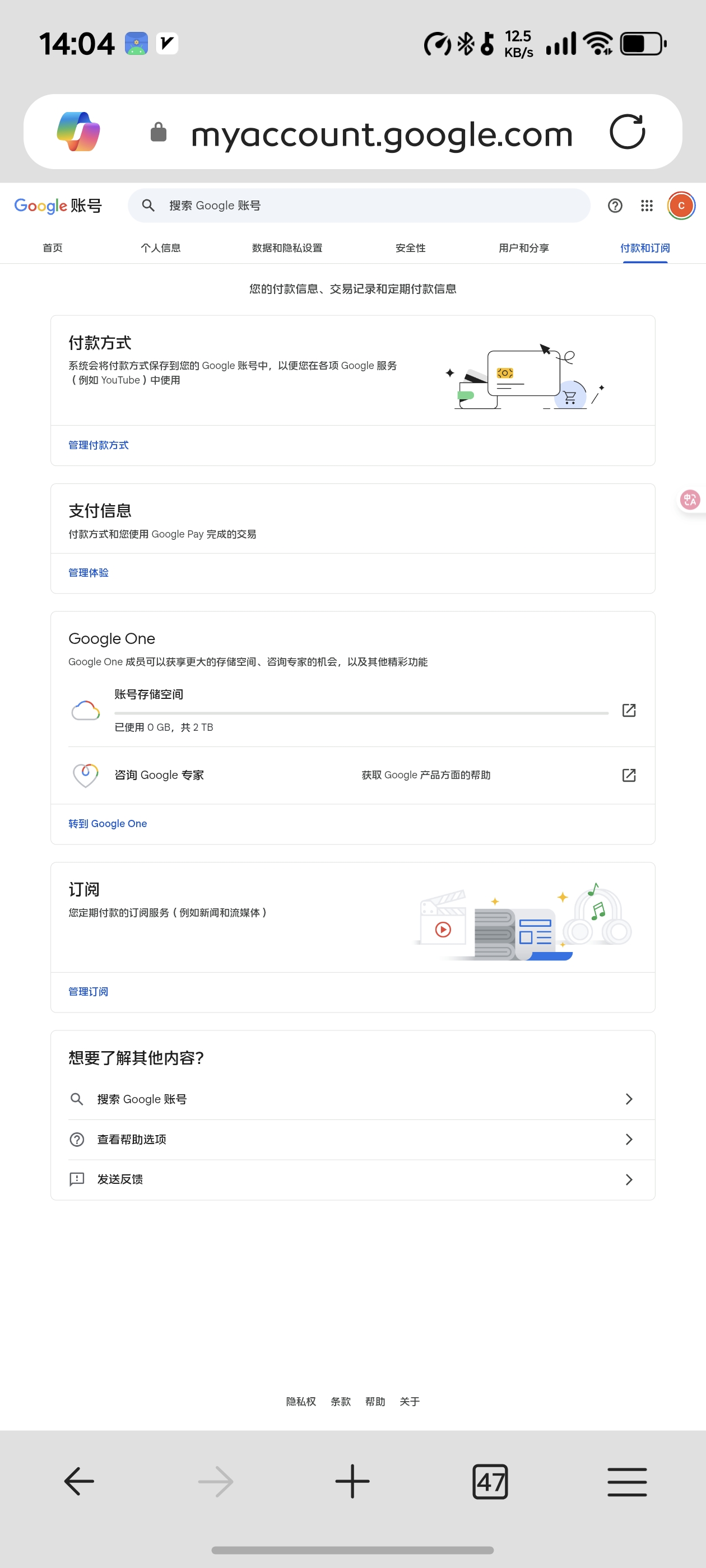Screen dimensions: 706x1568
Task: Open Google expert help external link
Action: click(x=629, y=775)
